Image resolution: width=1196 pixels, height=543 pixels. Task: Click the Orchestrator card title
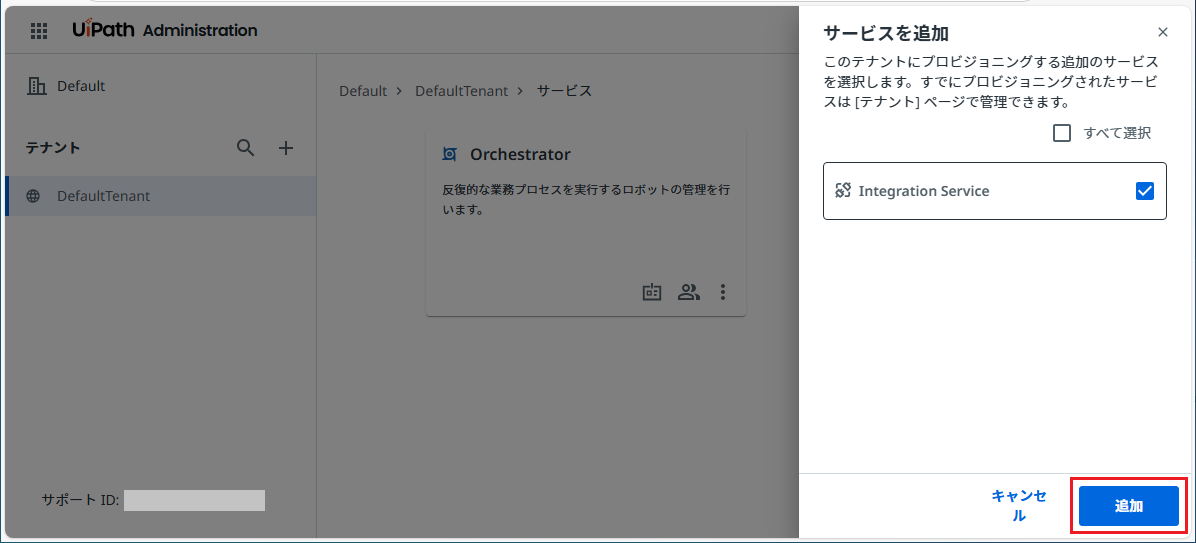tap(520, 155)
